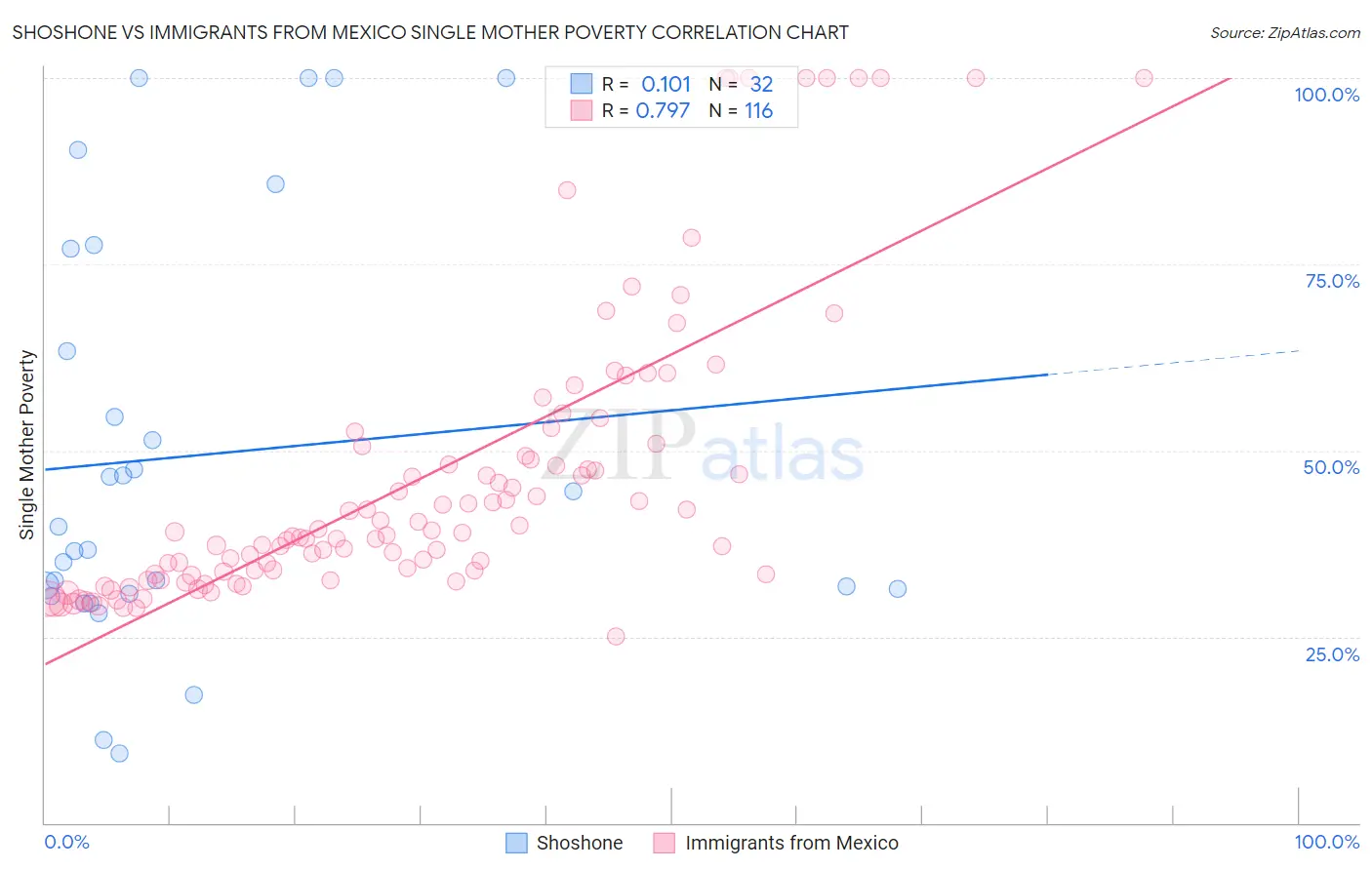Click the chart title text
The height and width of the screenshot is (870, 1372).
point(430,32)
